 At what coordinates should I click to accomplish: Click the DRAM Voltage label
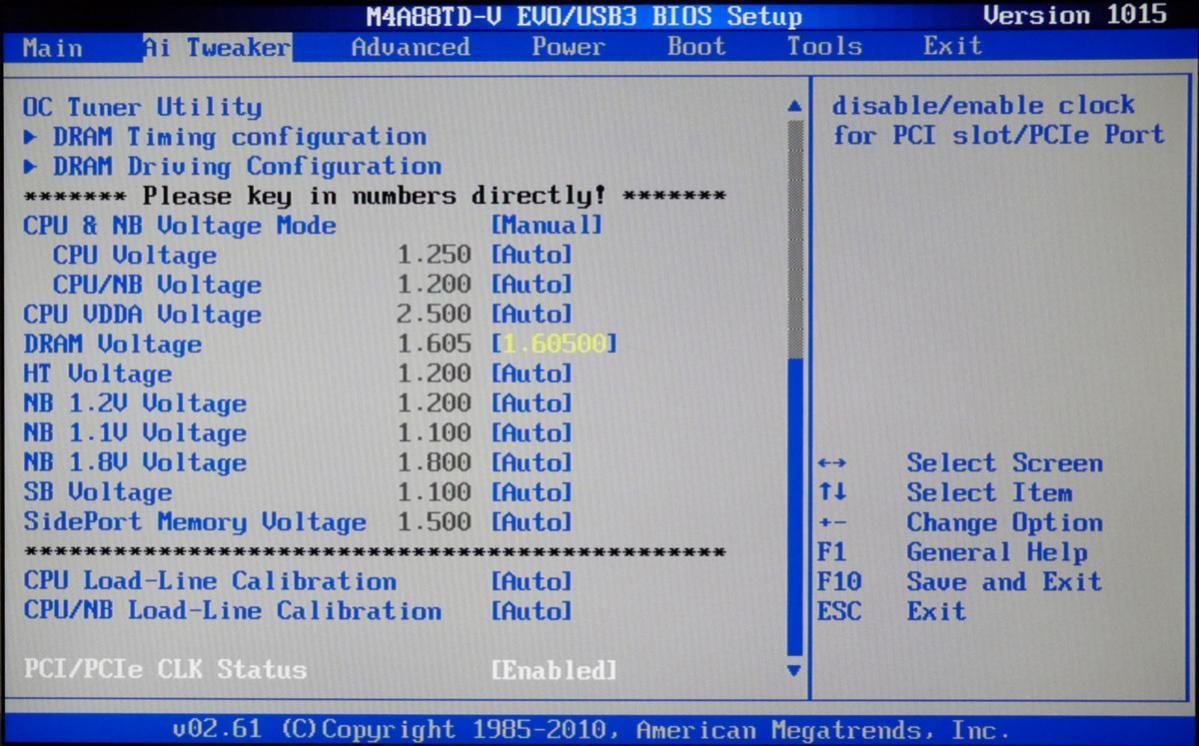(112, 345)
